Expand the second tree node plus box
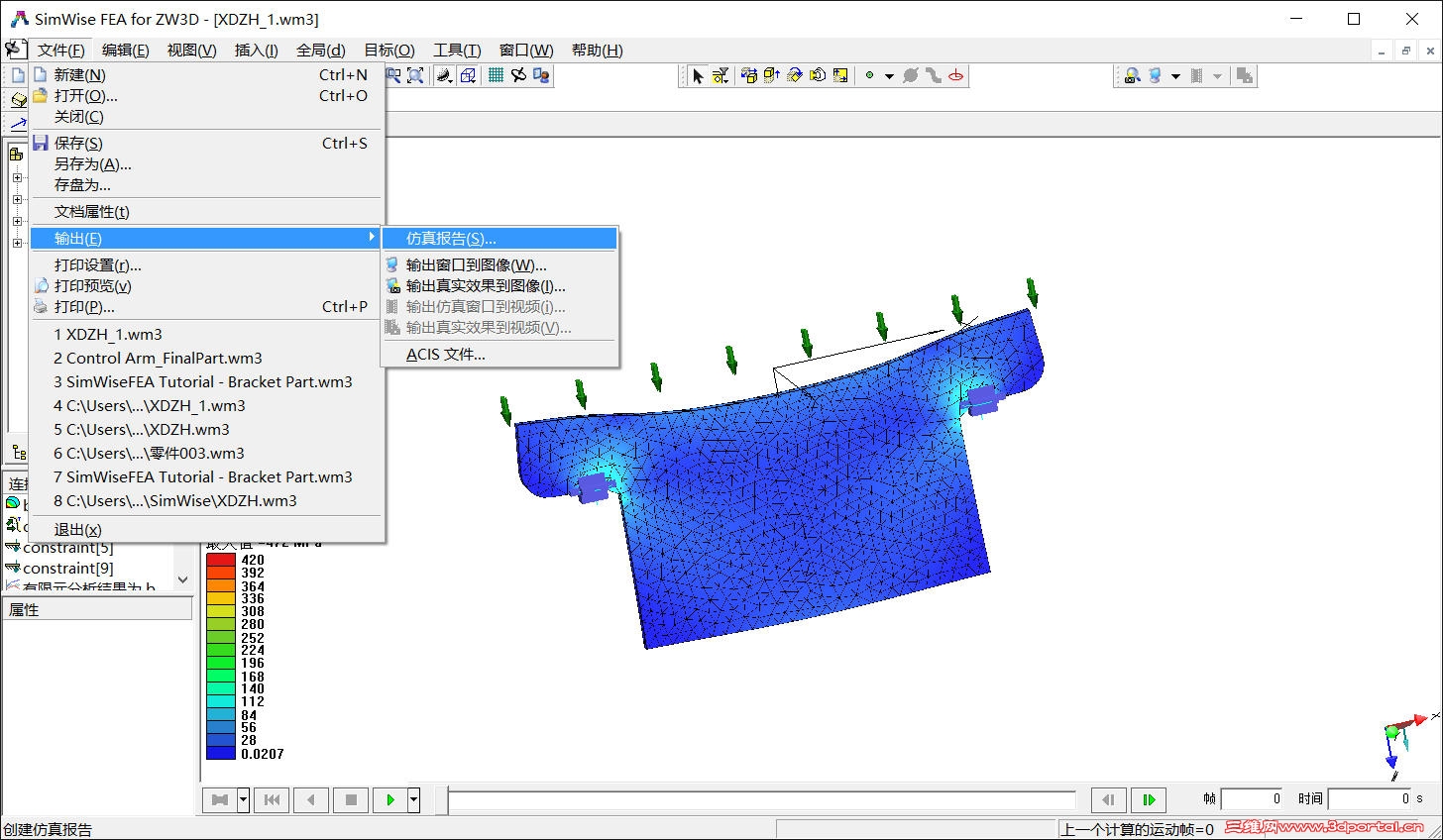 pos(17,199)
